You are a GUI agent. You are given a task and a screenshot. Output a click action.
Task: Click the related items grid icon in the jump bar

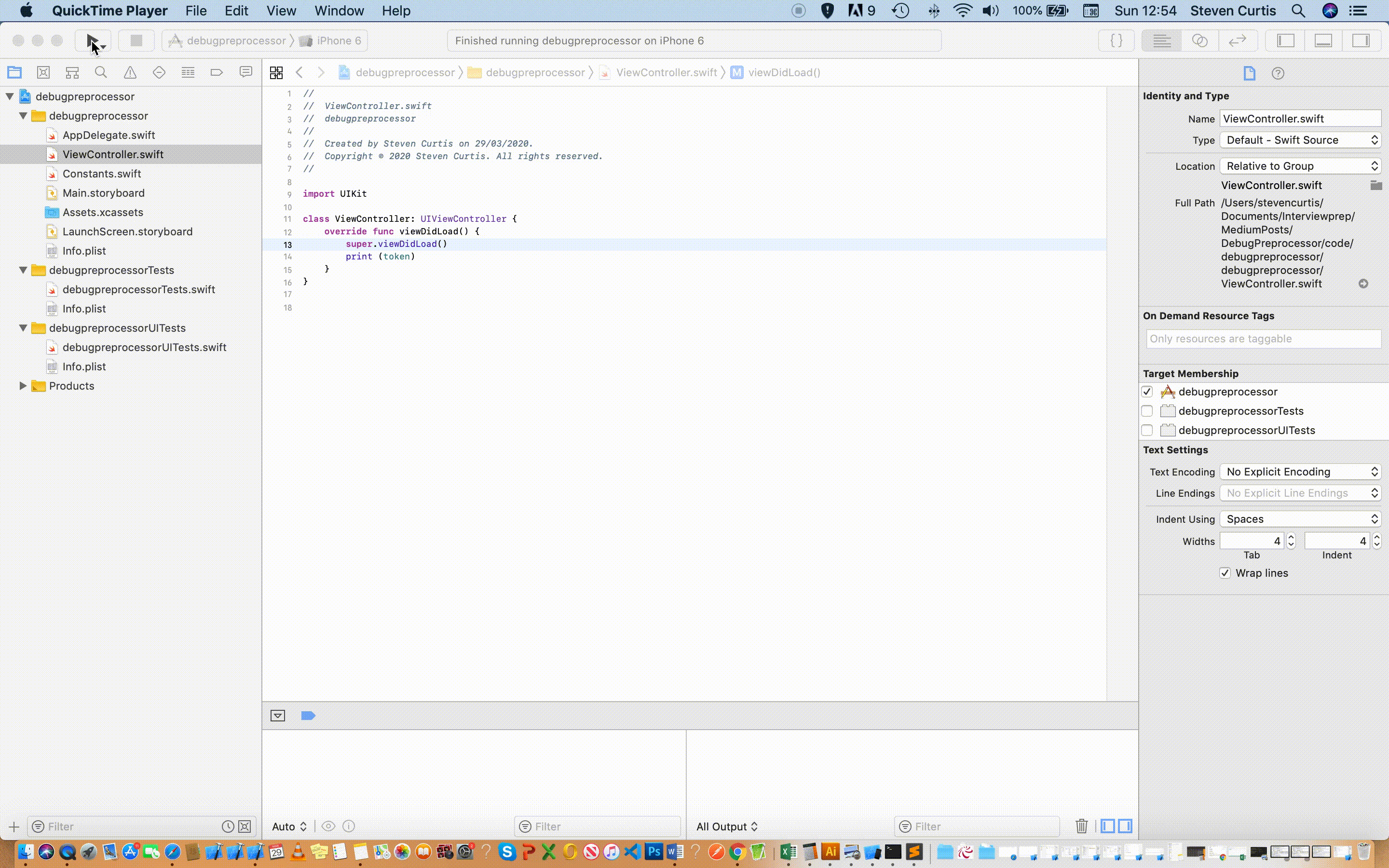[x=276, y=72]
